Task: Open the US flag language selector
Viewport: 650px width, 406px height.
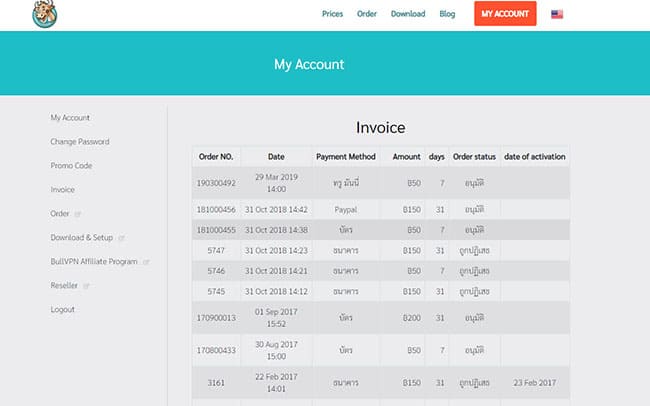Action: 557,14
